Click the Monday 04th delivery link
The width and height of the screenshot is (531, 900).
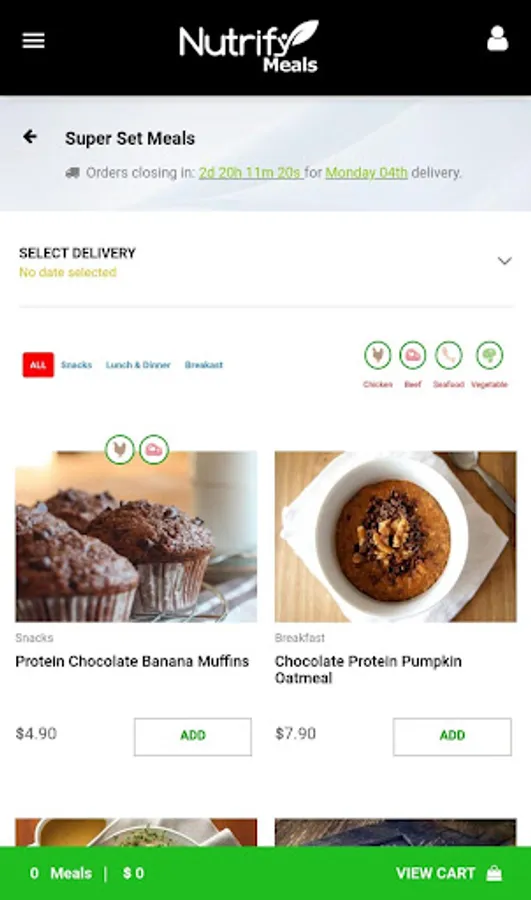(x=366, y=173)
